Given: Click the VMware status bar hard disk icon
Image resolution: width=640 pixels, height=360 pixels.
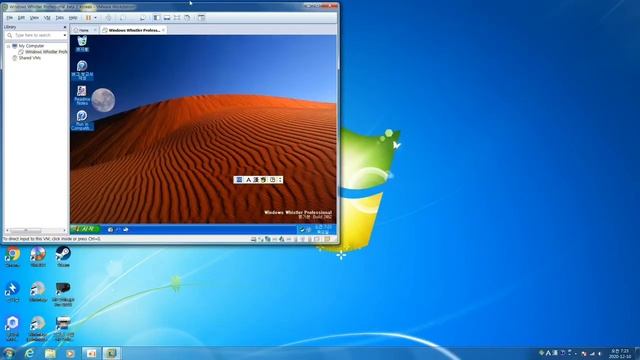Looking at the screenshot, I should click(253, 239).
